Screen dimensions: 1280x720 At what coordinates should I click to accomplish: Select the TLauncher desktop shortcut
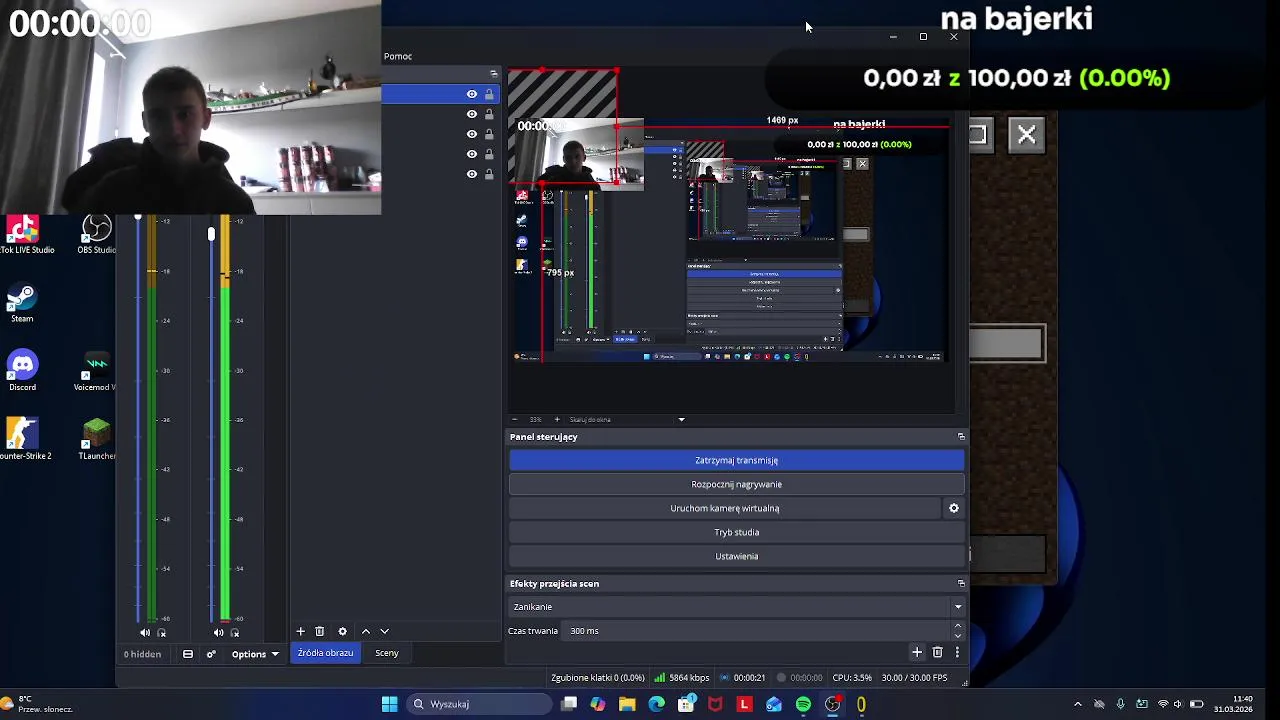[97, 440]
